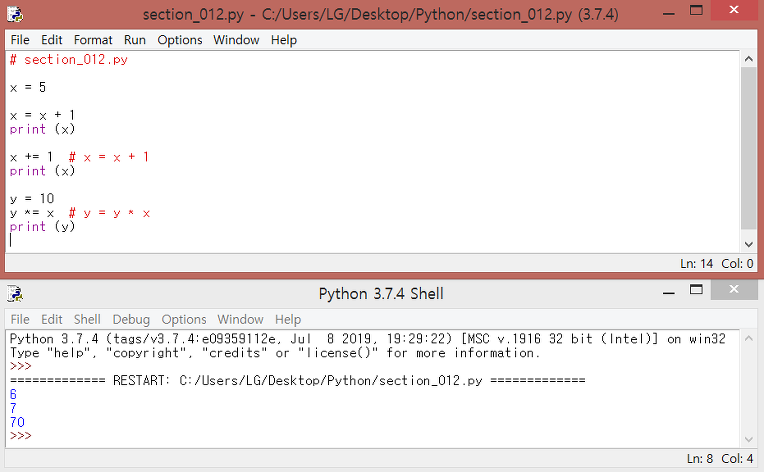Screen dimensions: 764x472
Task: Open the Options menu in editor window
Action: pos(179,40)
